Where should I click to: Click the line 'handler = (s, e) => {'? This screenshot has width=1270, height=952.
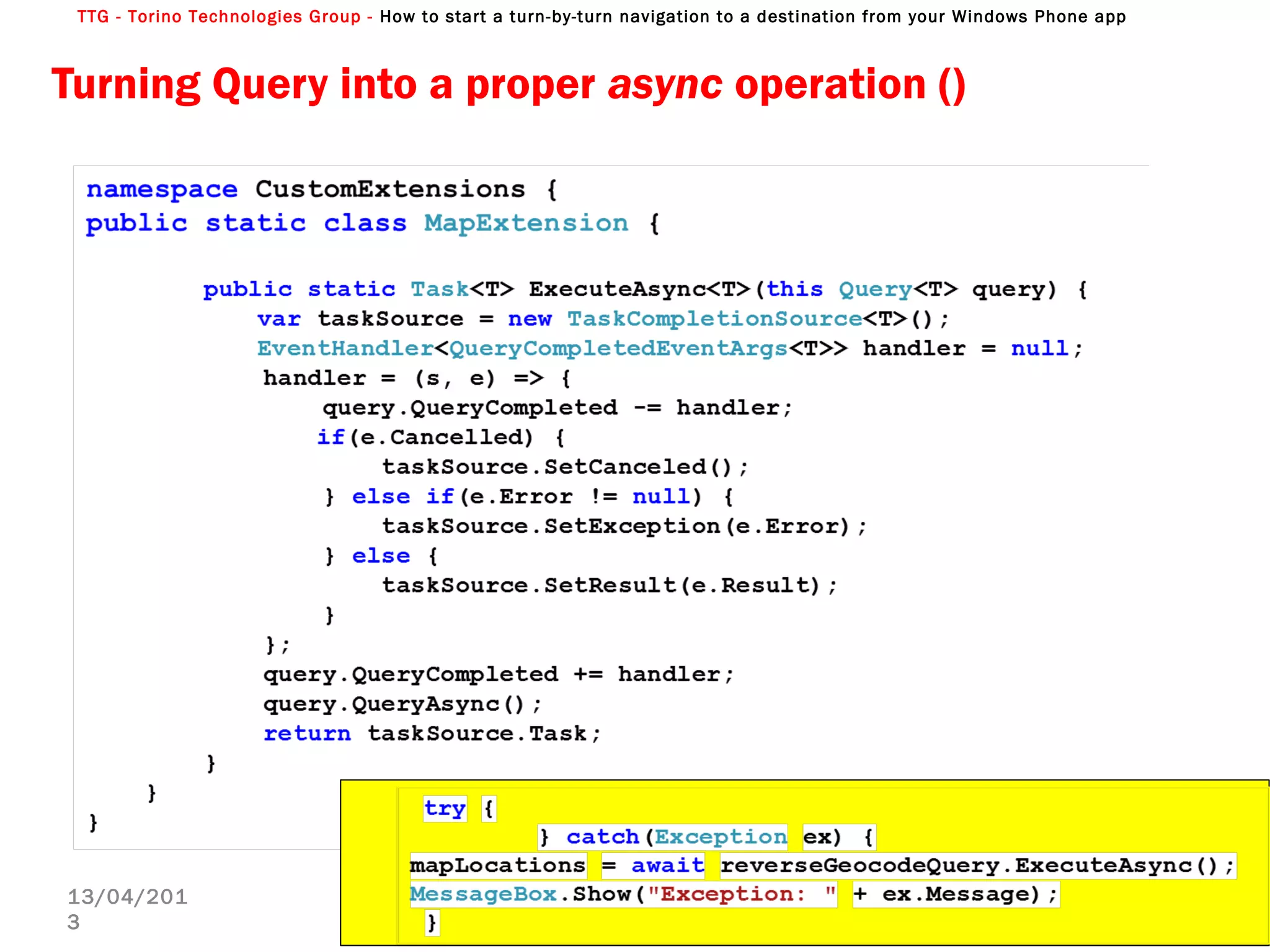tap(417, 378)
